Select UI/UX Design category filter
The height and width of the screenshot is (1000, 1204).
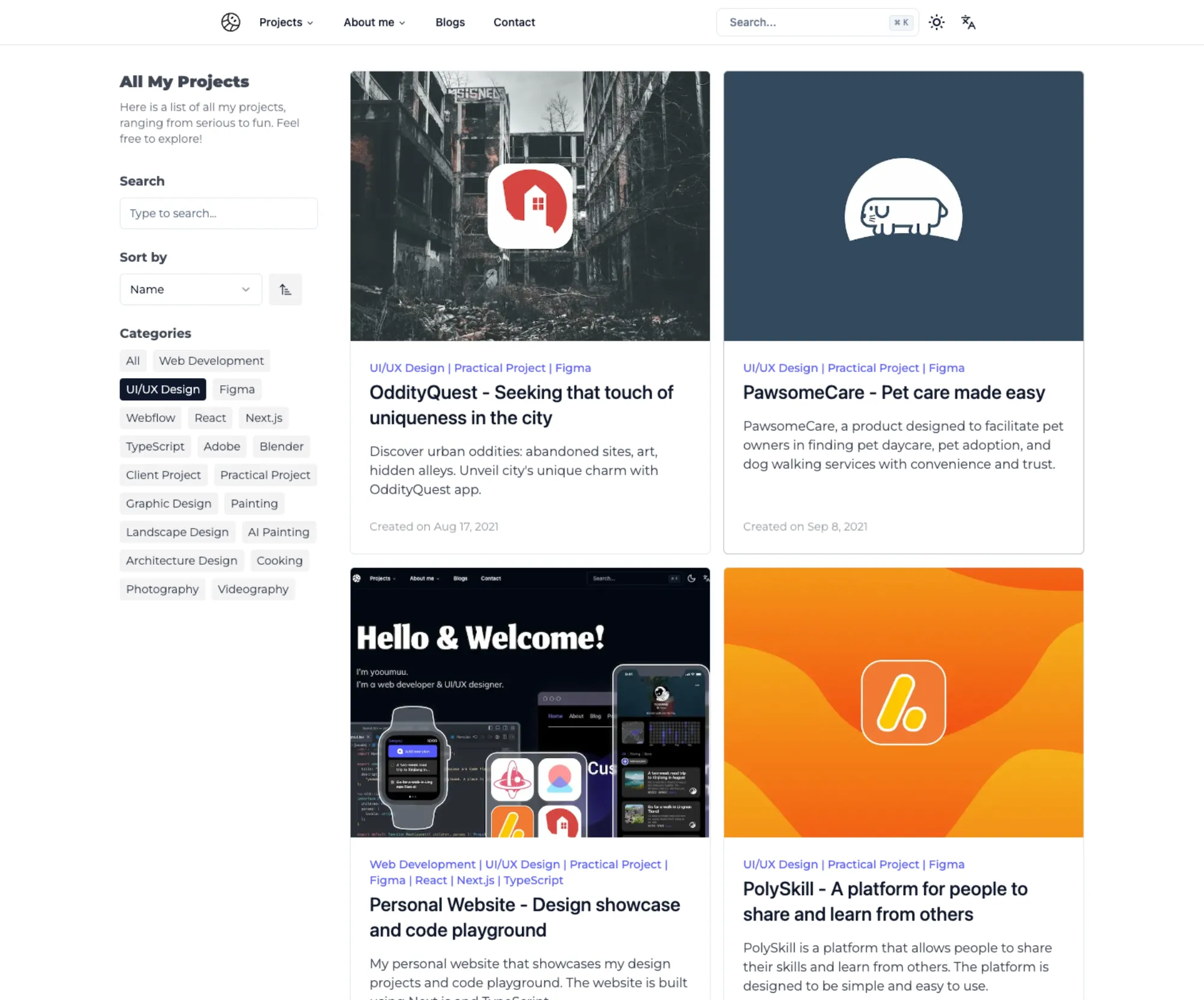tap(162, 389)
